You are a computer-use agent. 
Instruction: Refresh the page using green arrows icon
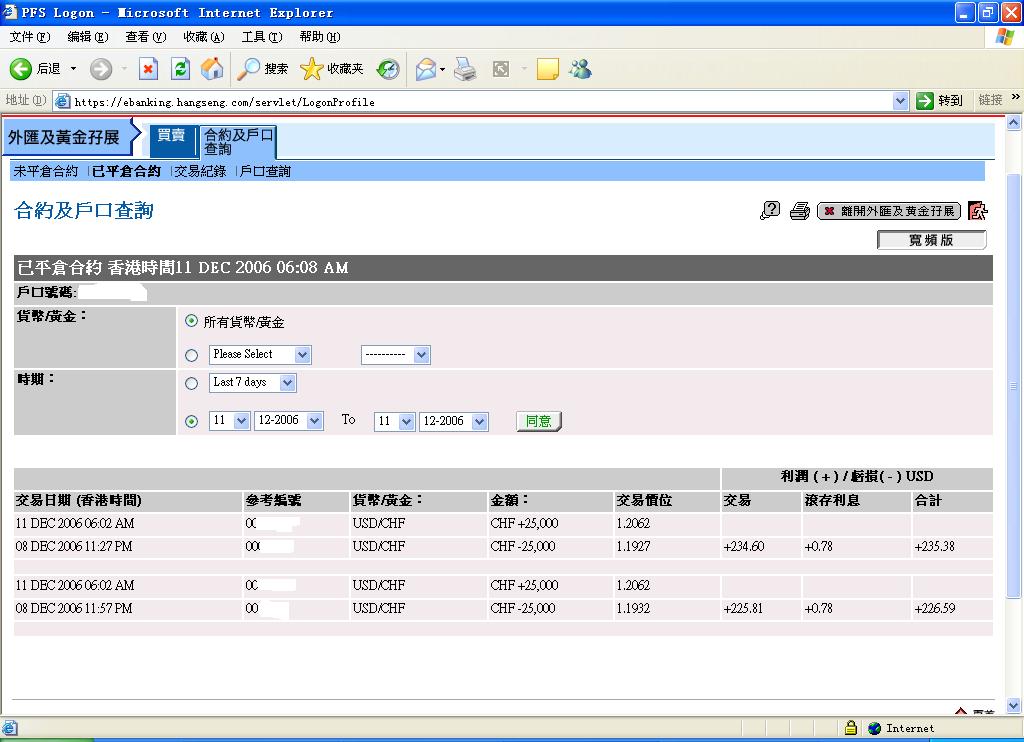[x=180, y=69]
